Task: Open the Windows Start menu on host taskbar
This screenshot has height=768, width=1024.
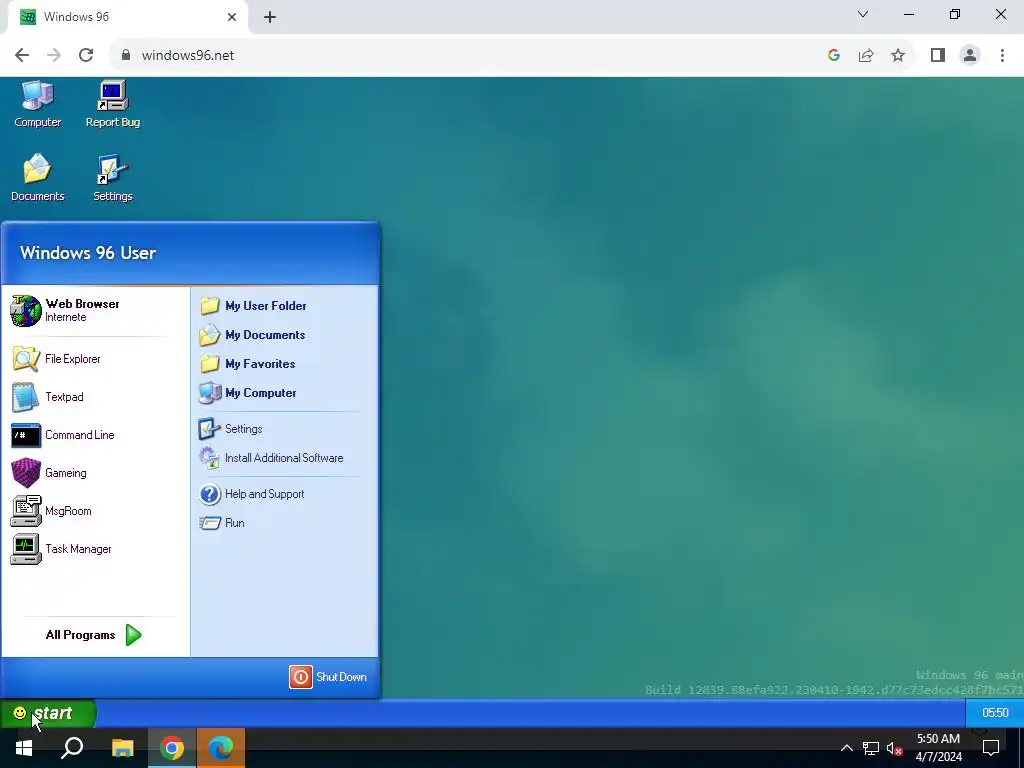Action: pos(24,748)
